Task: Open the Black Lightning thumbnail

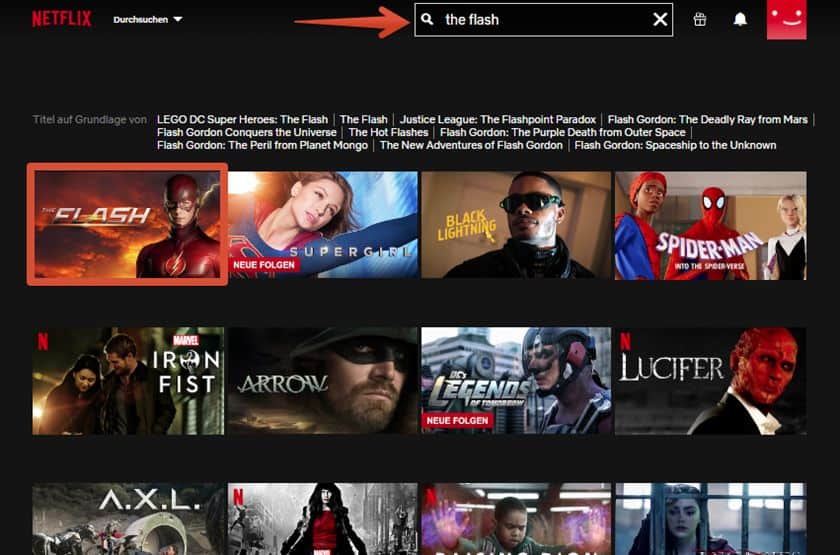Action: (x=516, y=224)
